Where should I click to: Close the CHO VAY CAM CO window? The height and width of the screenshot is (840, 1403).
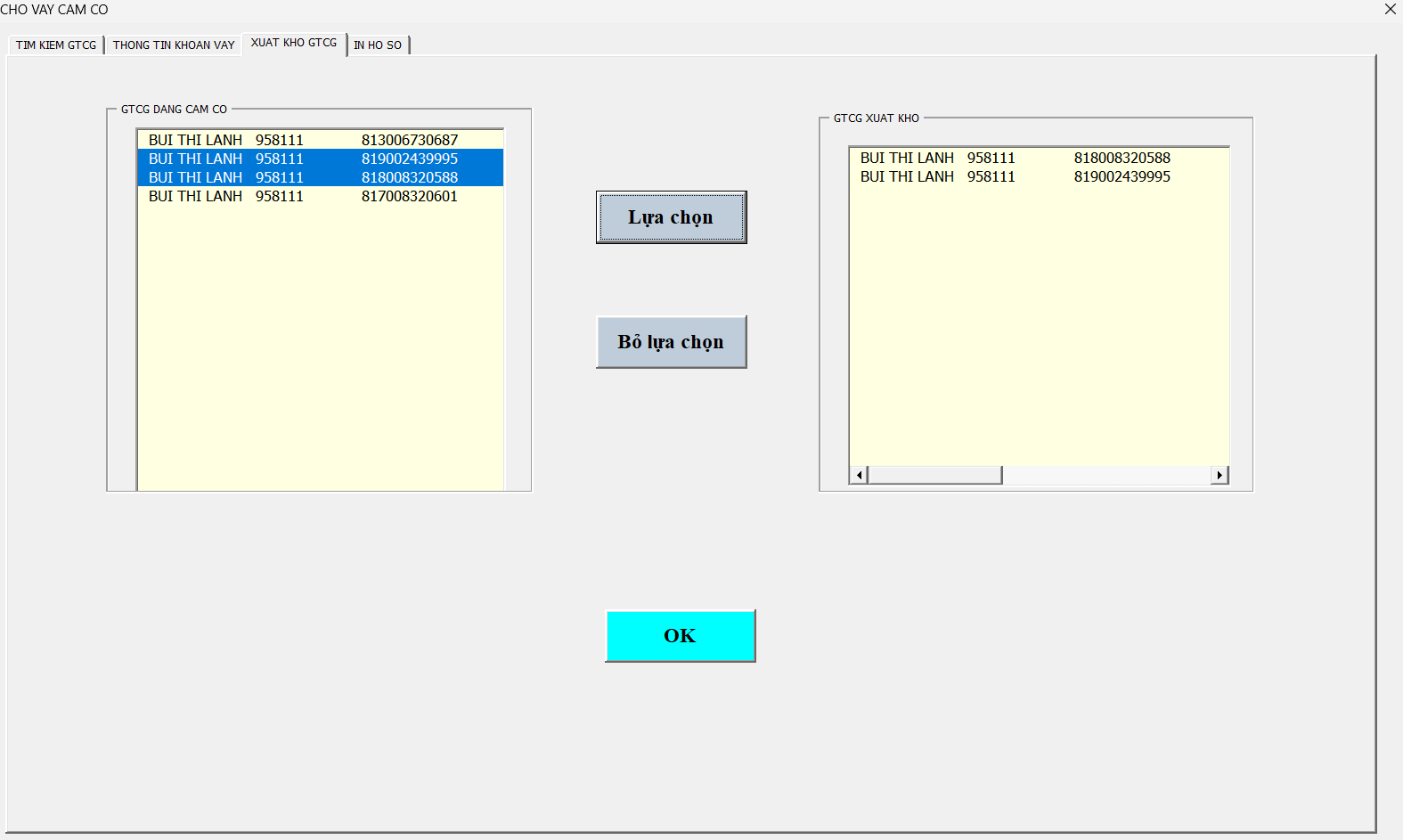pos(1390,9)
